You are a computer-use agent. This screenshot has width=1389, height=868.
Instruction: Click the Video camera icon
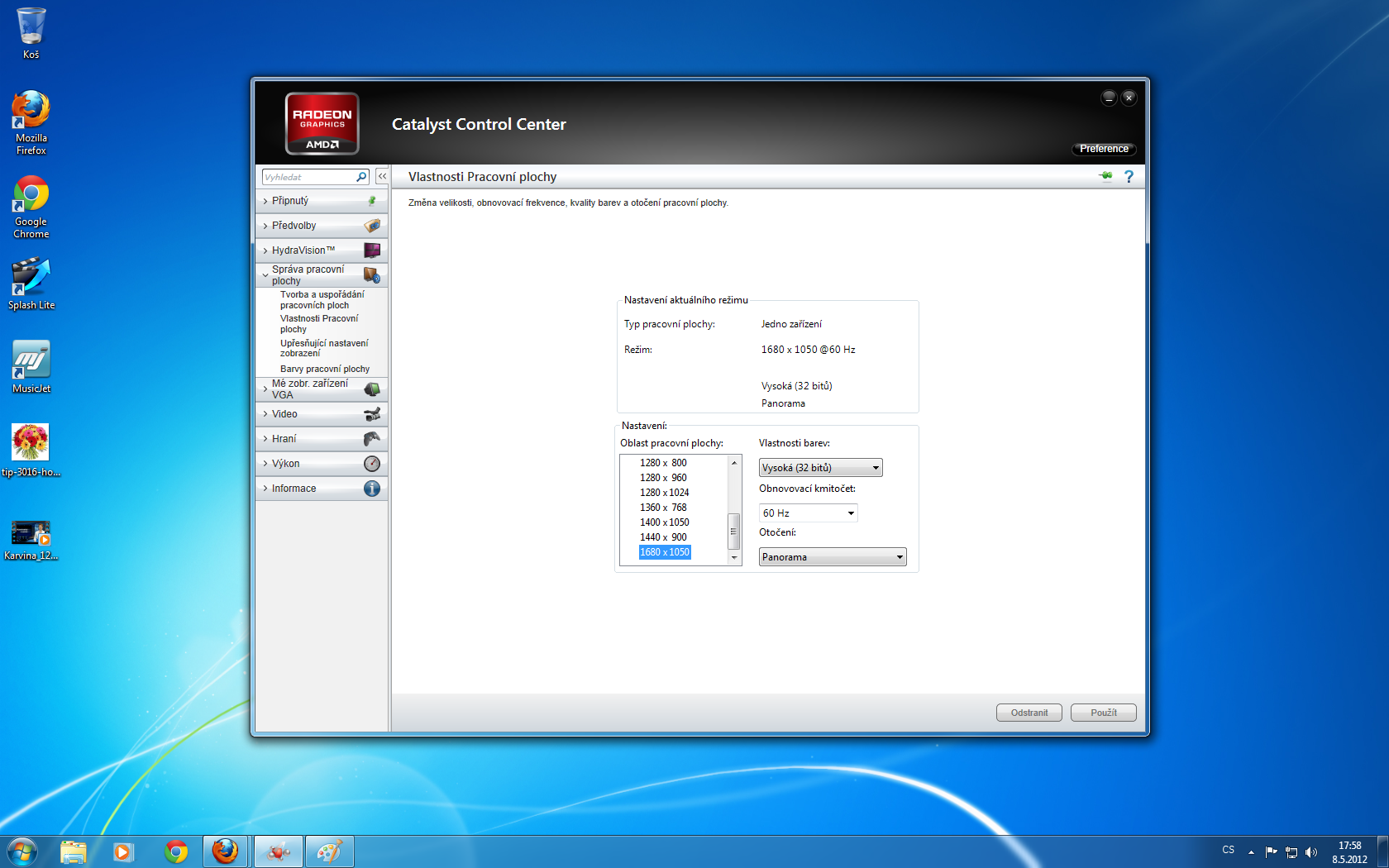pyautogui.click(x=372, y=414)
